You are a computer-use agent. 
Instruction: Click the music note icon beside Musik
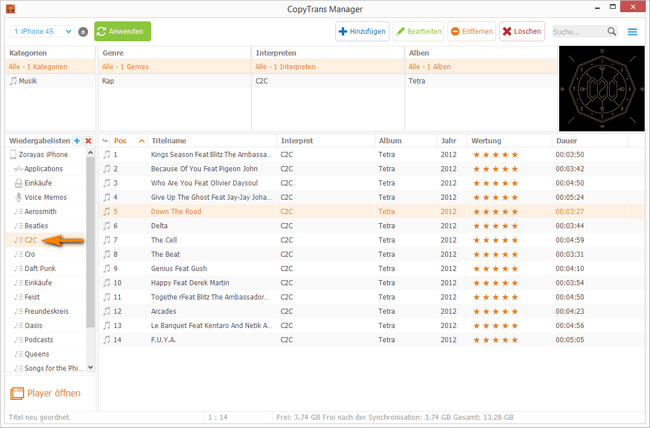(x=13, y=81)
